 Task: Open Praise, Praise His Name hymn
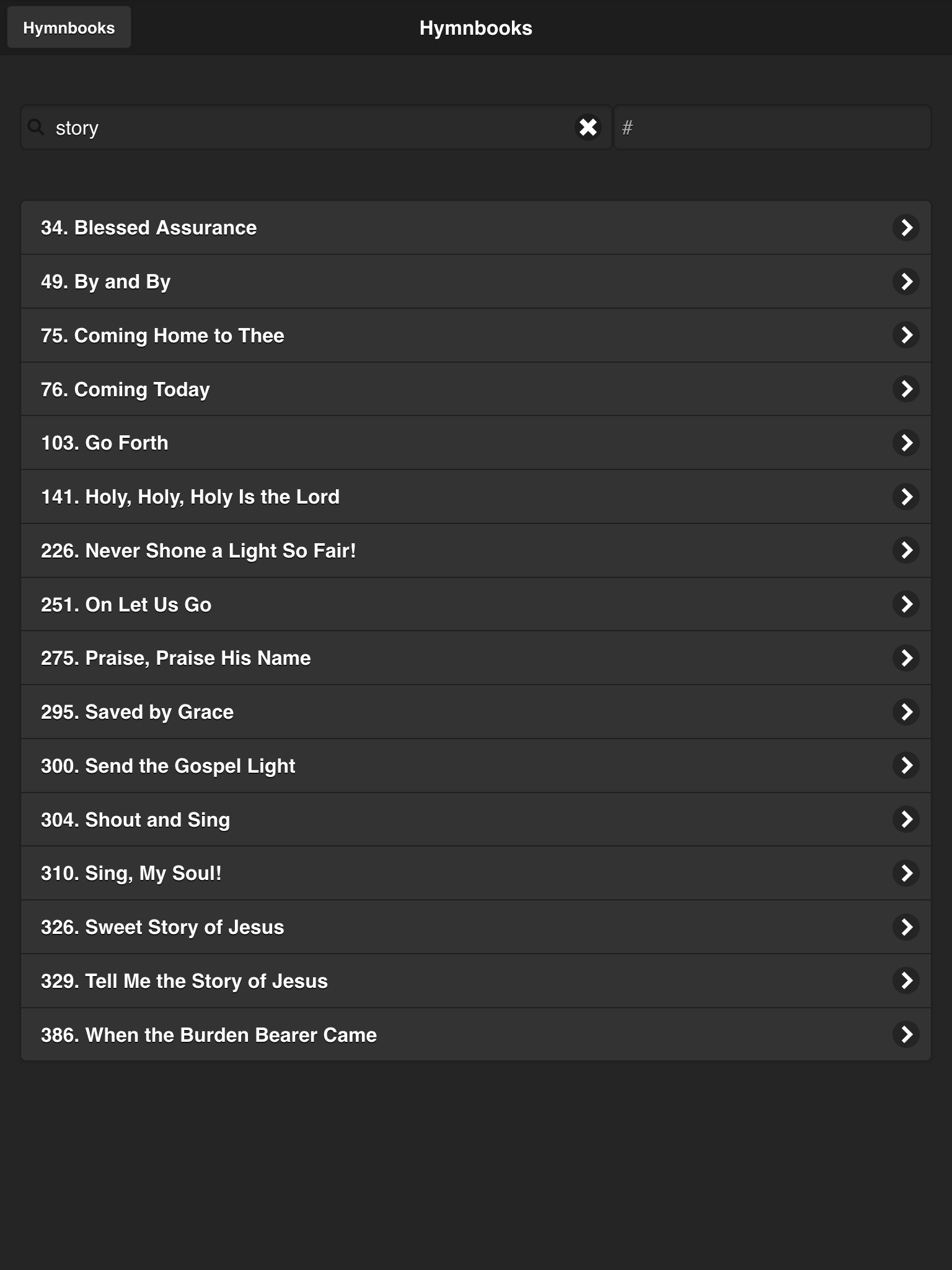click(176, 658)
